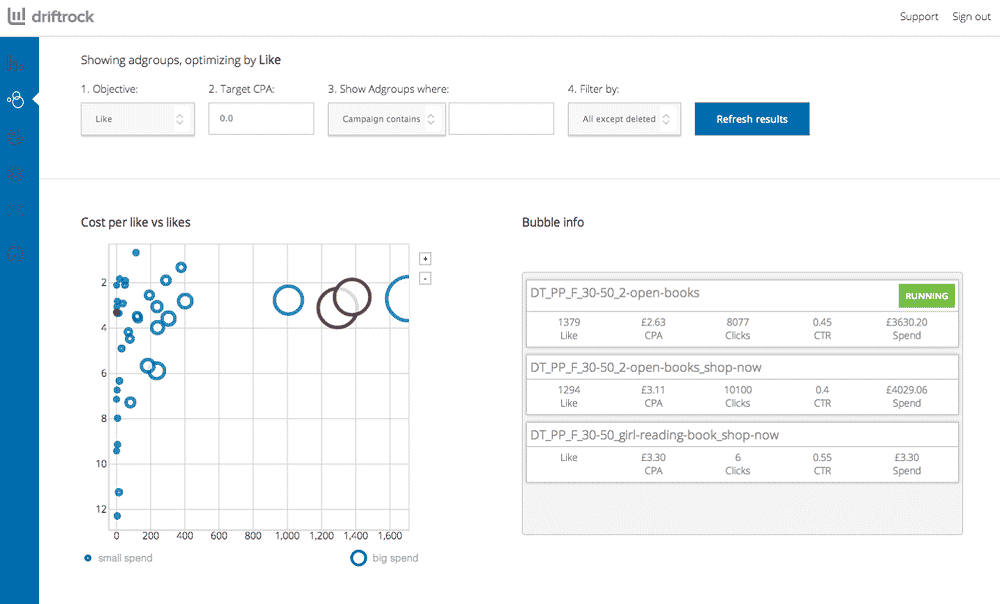The image size is (1000, 604).
Task: Click the campaign filter text field
Action: [501, 119]
